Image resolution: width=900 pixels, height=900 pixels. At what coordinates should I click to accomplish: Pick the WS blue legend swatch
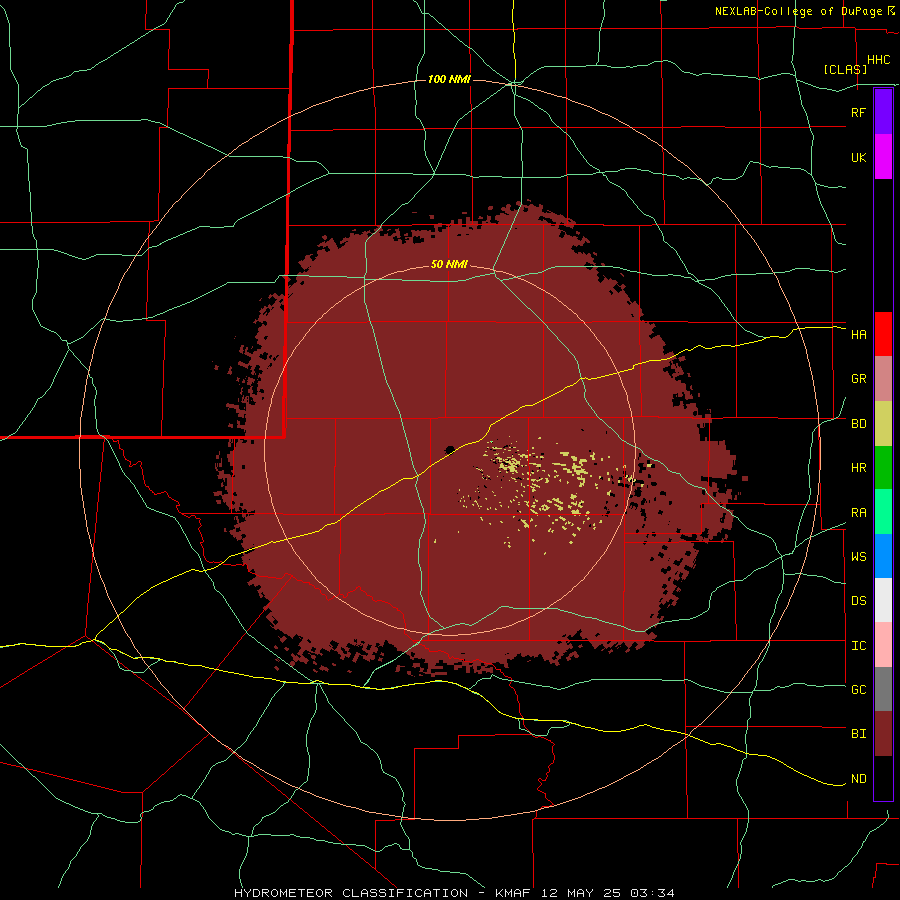click(883, 556)
